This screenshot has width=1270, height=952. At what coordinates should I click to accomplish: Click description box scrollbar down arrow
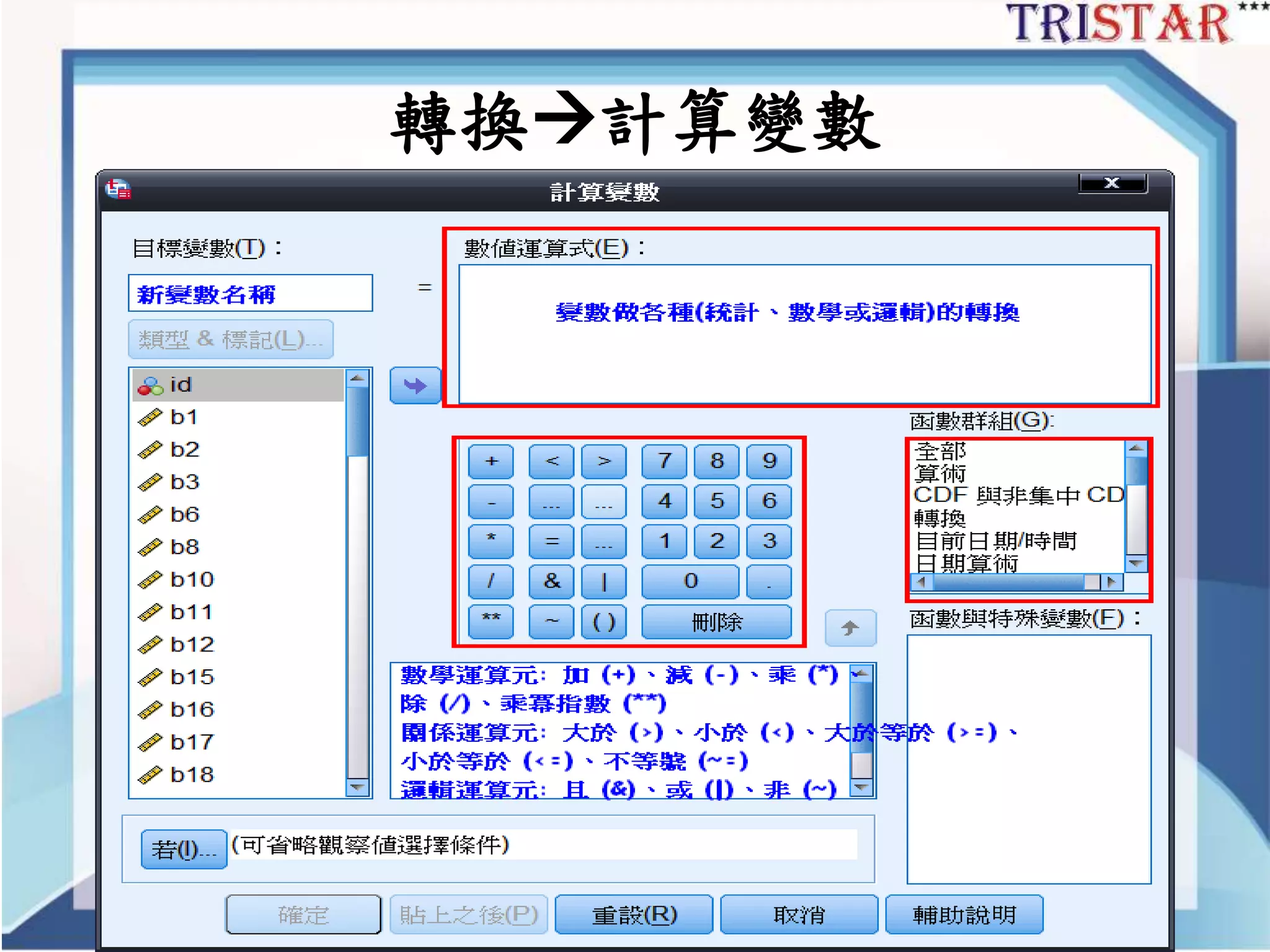(x=861, y=787)
